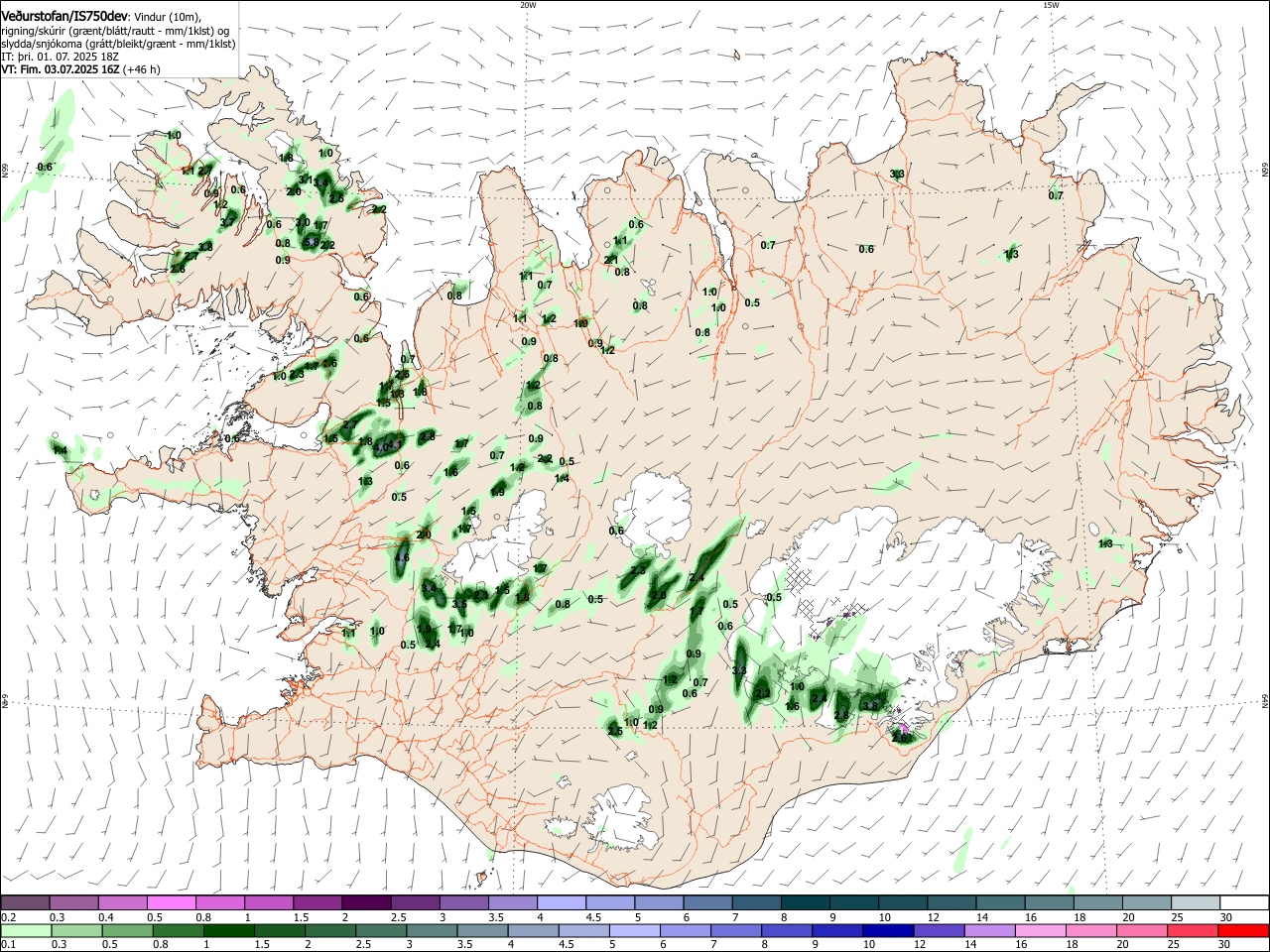This screenshot has height=952, width=1270.
Task: Click the Veðurstofan/IS750dev title text
Action: (x=64, y=16)
